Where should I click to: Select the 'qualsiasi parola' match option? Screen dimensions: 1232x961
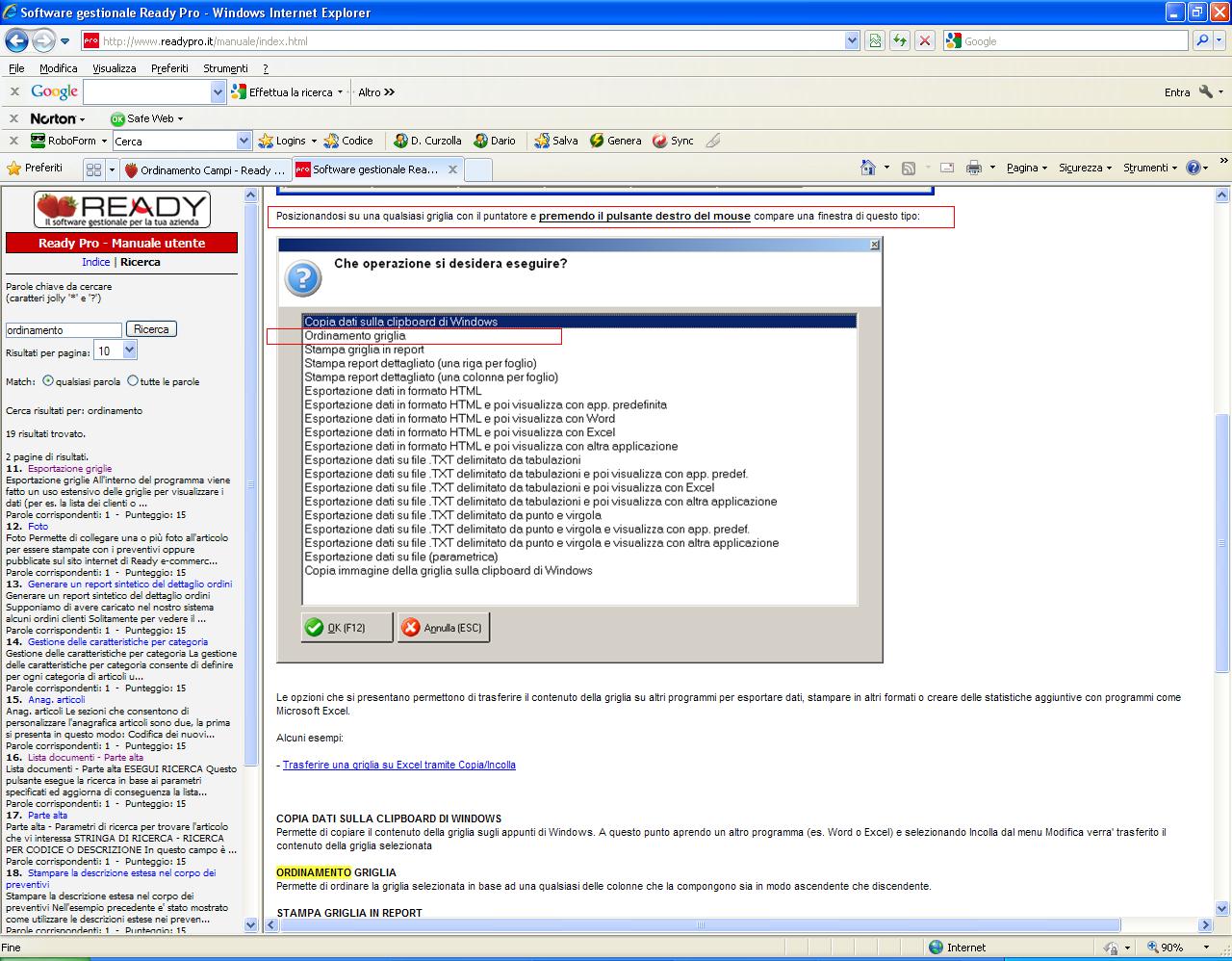48,381
